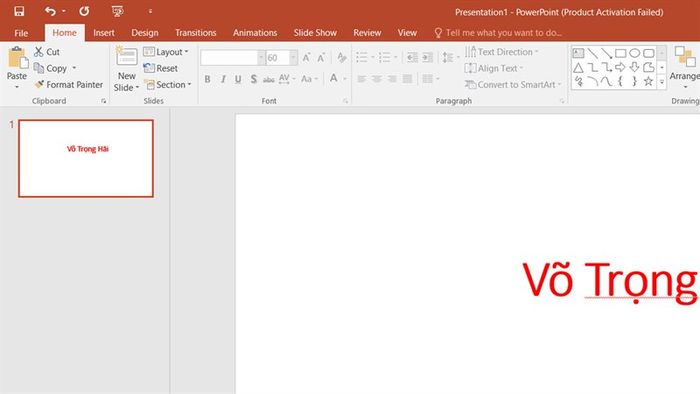Viewport: 700px width, 394px height.
Task: Click the font name box
Action: coord(229,58)
